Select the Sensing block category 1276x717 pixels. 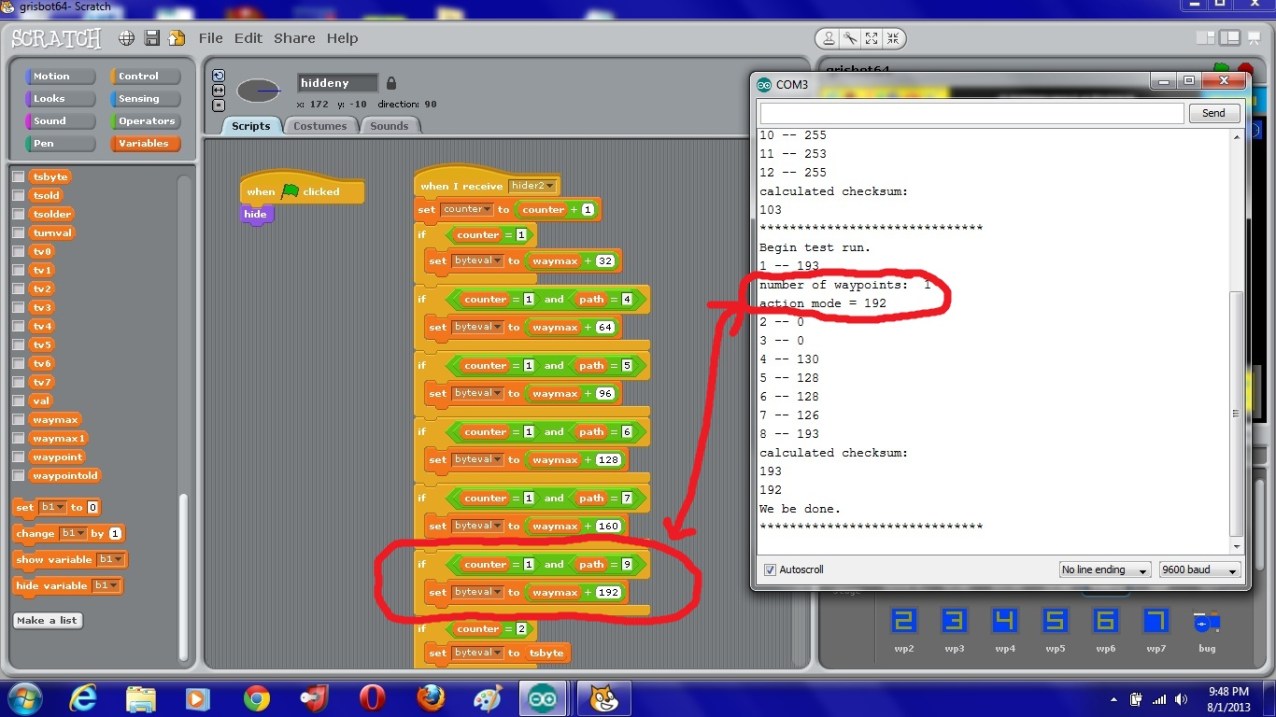[144, 99]
